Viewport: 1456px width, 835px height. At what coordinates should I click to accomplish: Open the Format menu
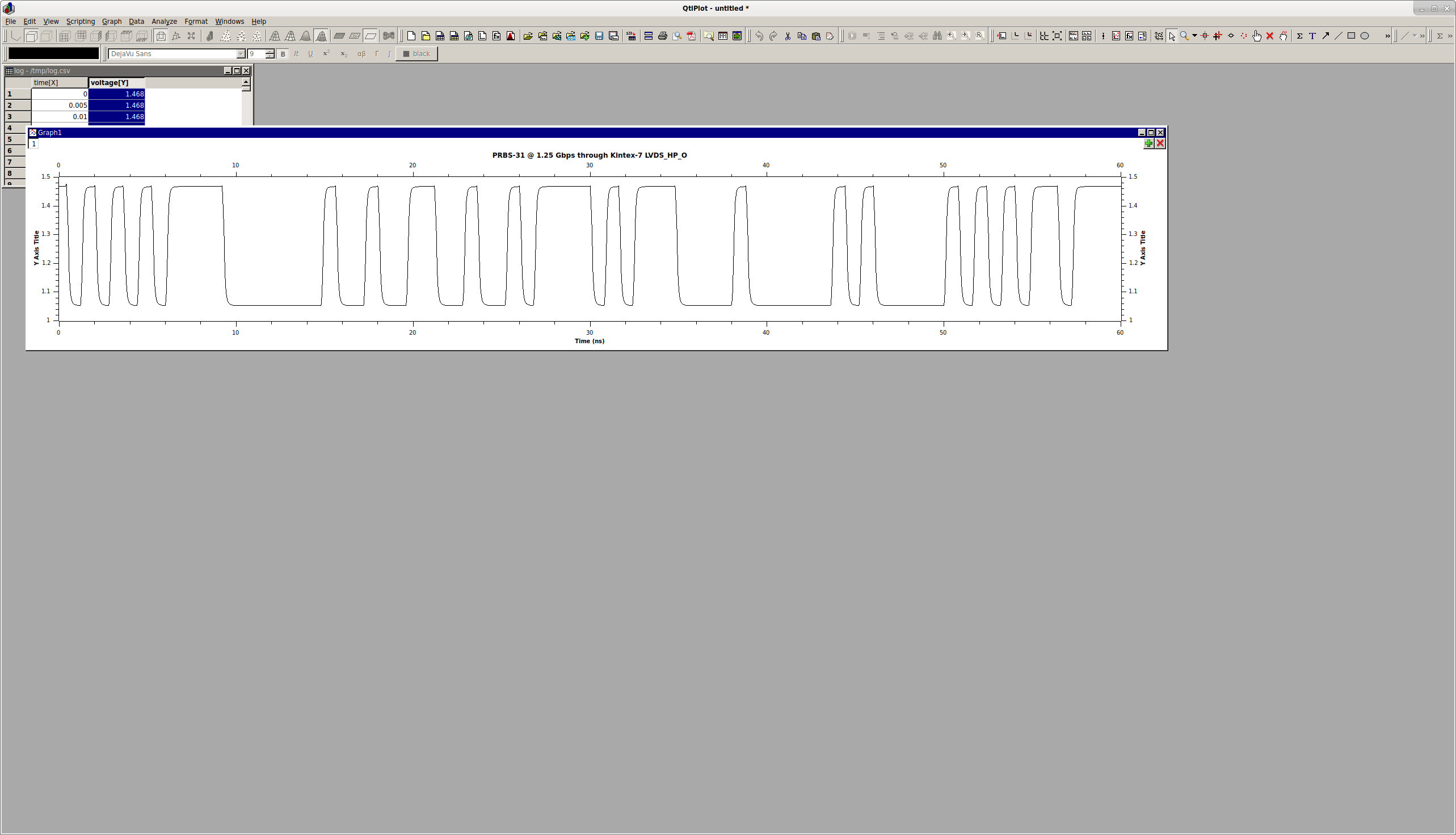click(196, 21)
